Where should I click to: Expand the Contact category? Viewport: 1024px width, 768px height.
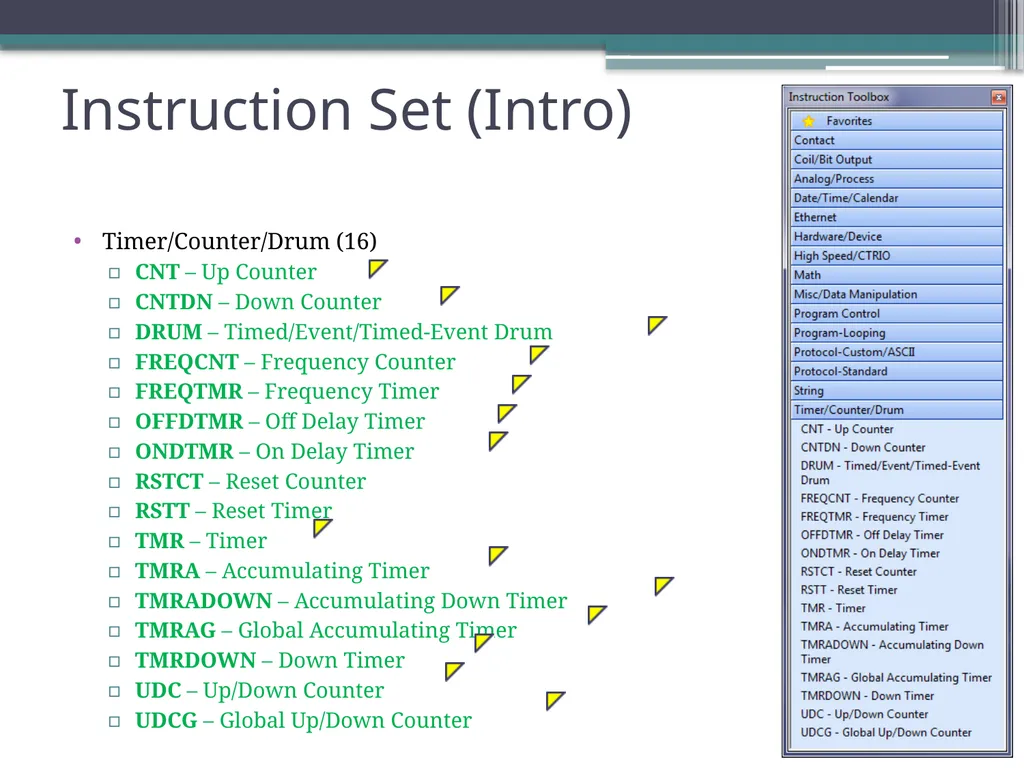point(897,140)
